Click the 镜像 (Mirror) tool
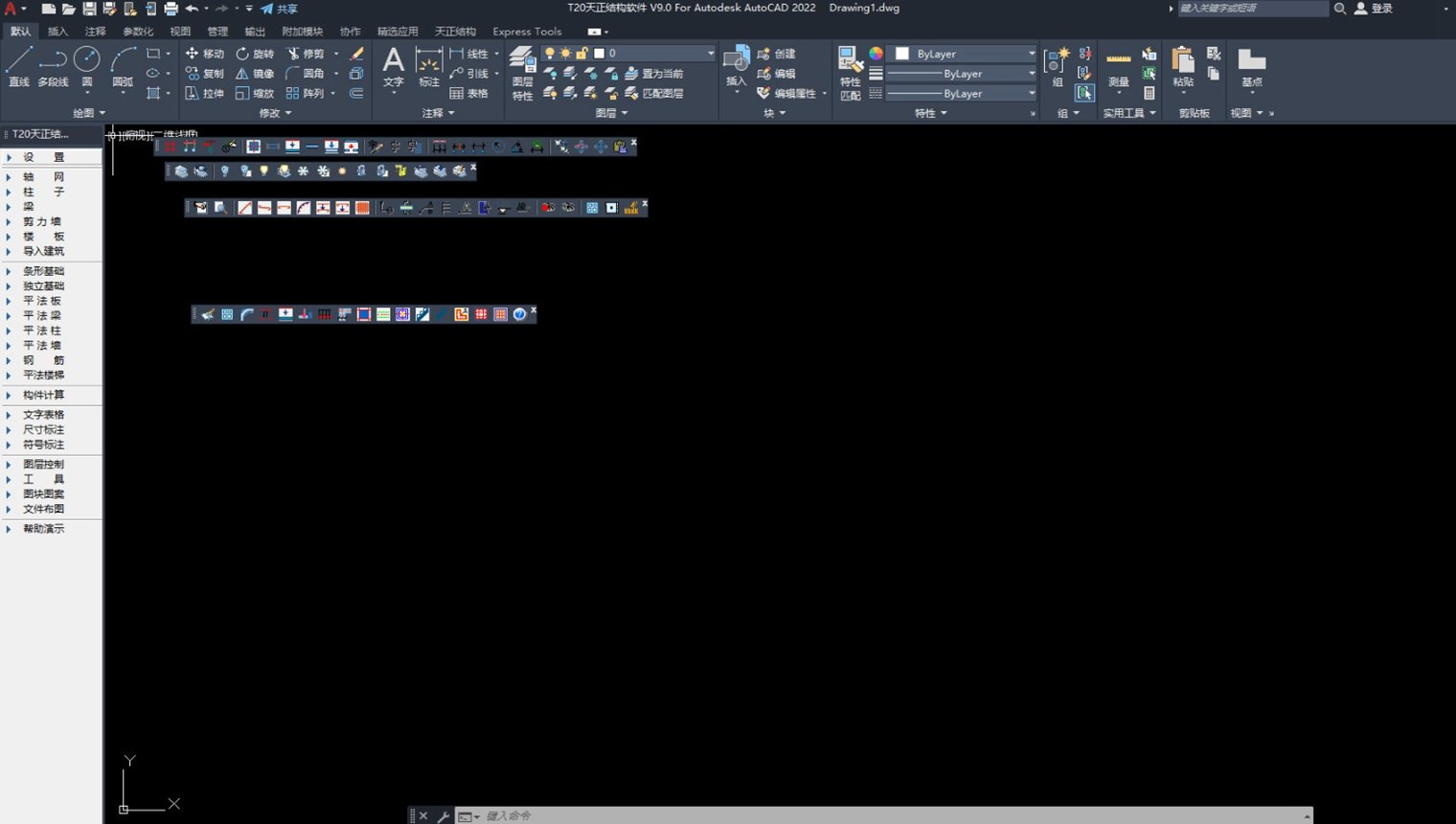The image size is (1456, 824). [255, 73]
